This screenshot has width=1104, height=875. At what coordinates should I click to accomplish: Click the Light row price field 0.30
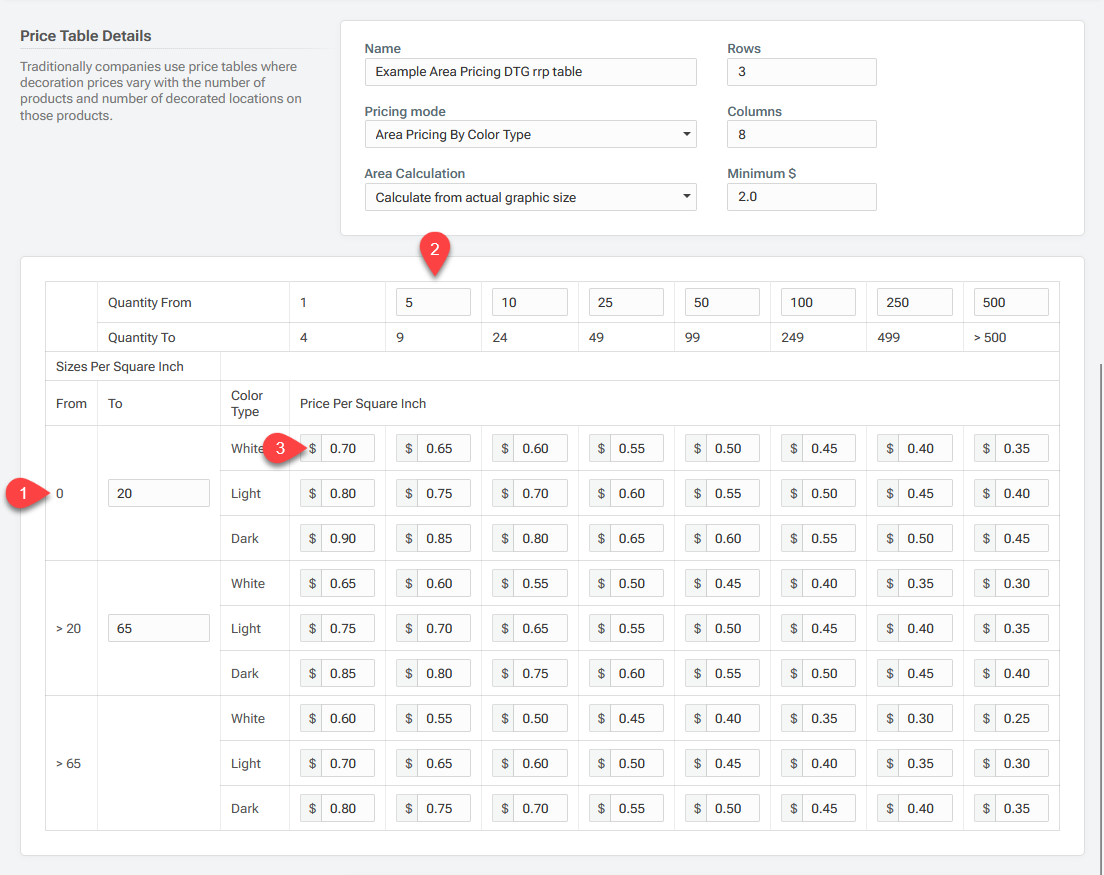pos(1010,763)
